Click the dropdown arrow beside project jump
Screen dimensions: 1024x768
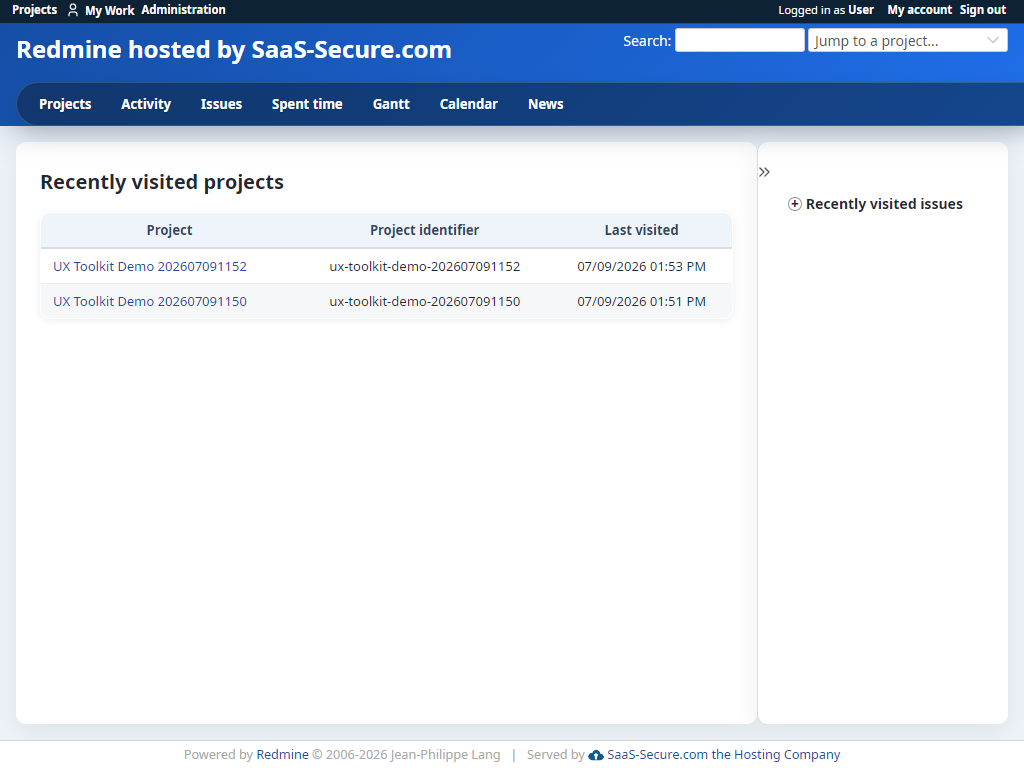point(993,40)
